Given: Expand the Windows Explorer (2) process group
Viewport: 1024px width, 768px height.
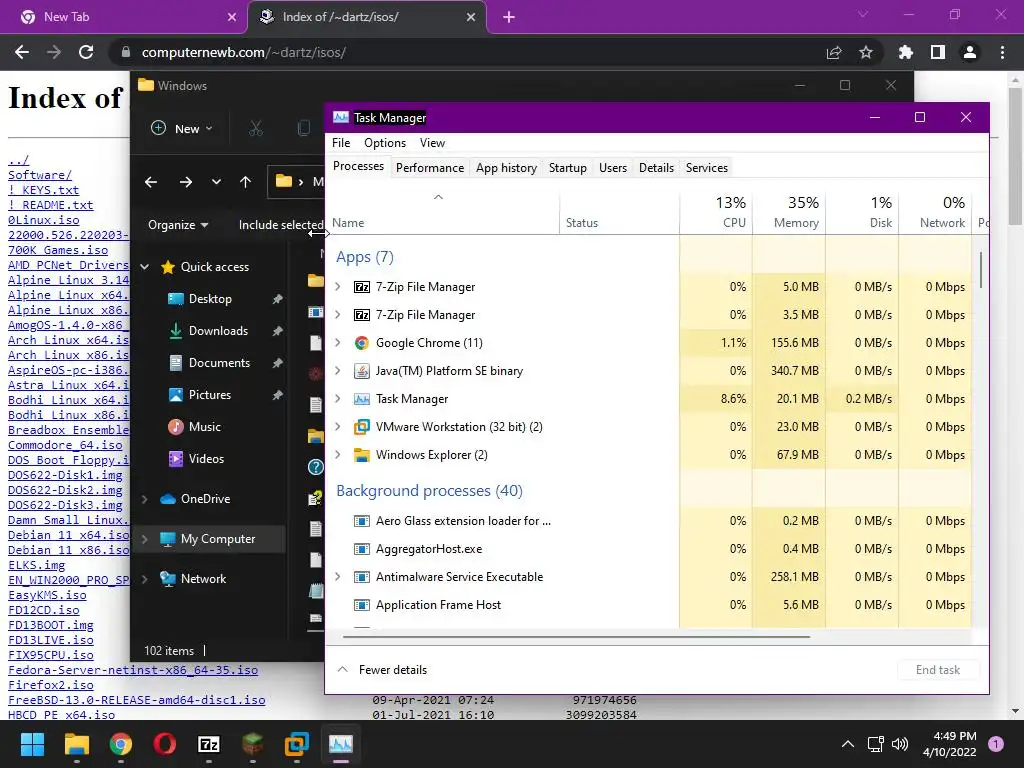Looking at the screenshot, I should [338, 455].
